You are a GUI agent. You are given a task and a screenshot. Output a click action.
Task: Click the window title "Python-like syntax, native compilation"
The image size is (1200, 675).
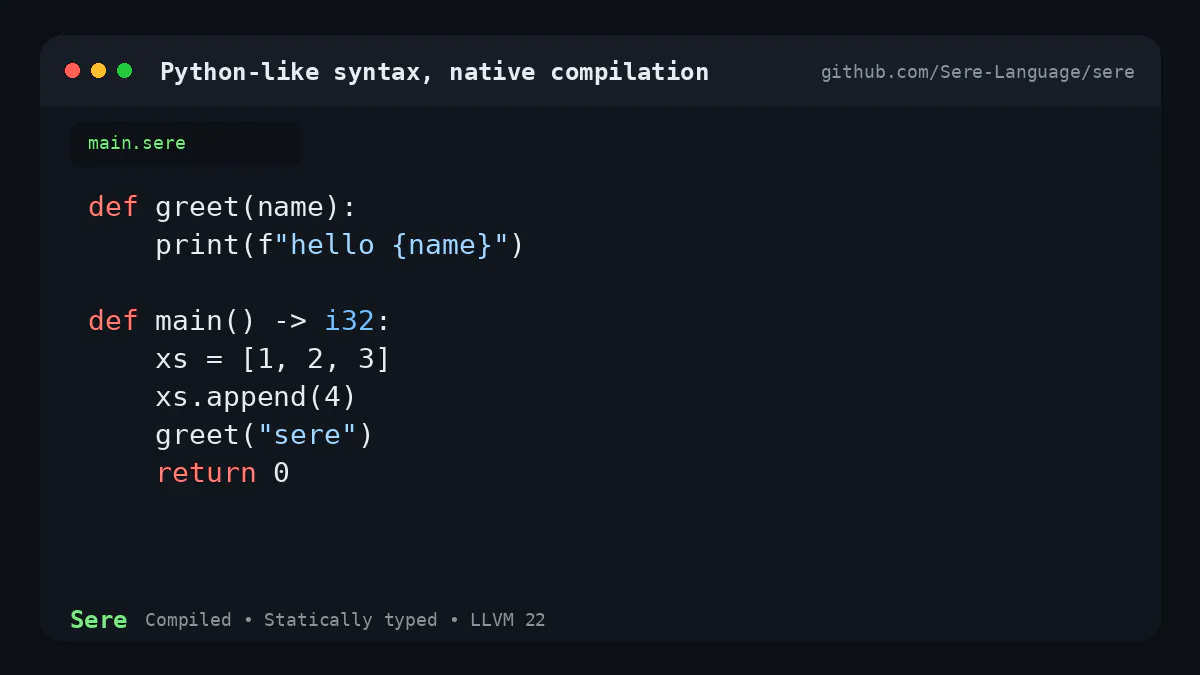434,72
